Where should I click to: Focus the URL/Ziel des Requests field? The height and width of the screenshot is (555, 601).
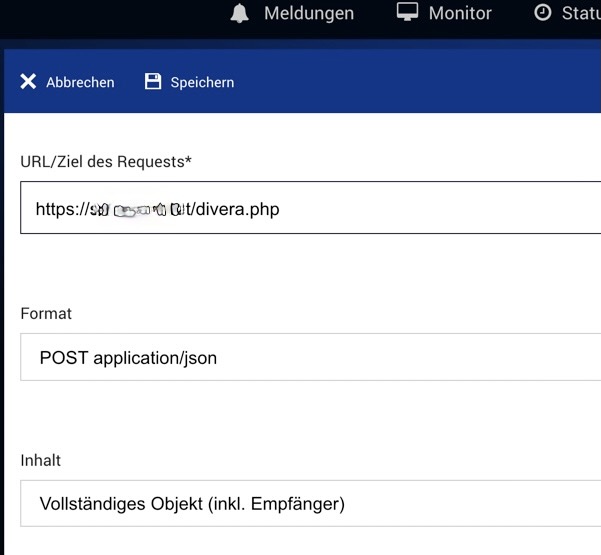click(x=400, y=208)
